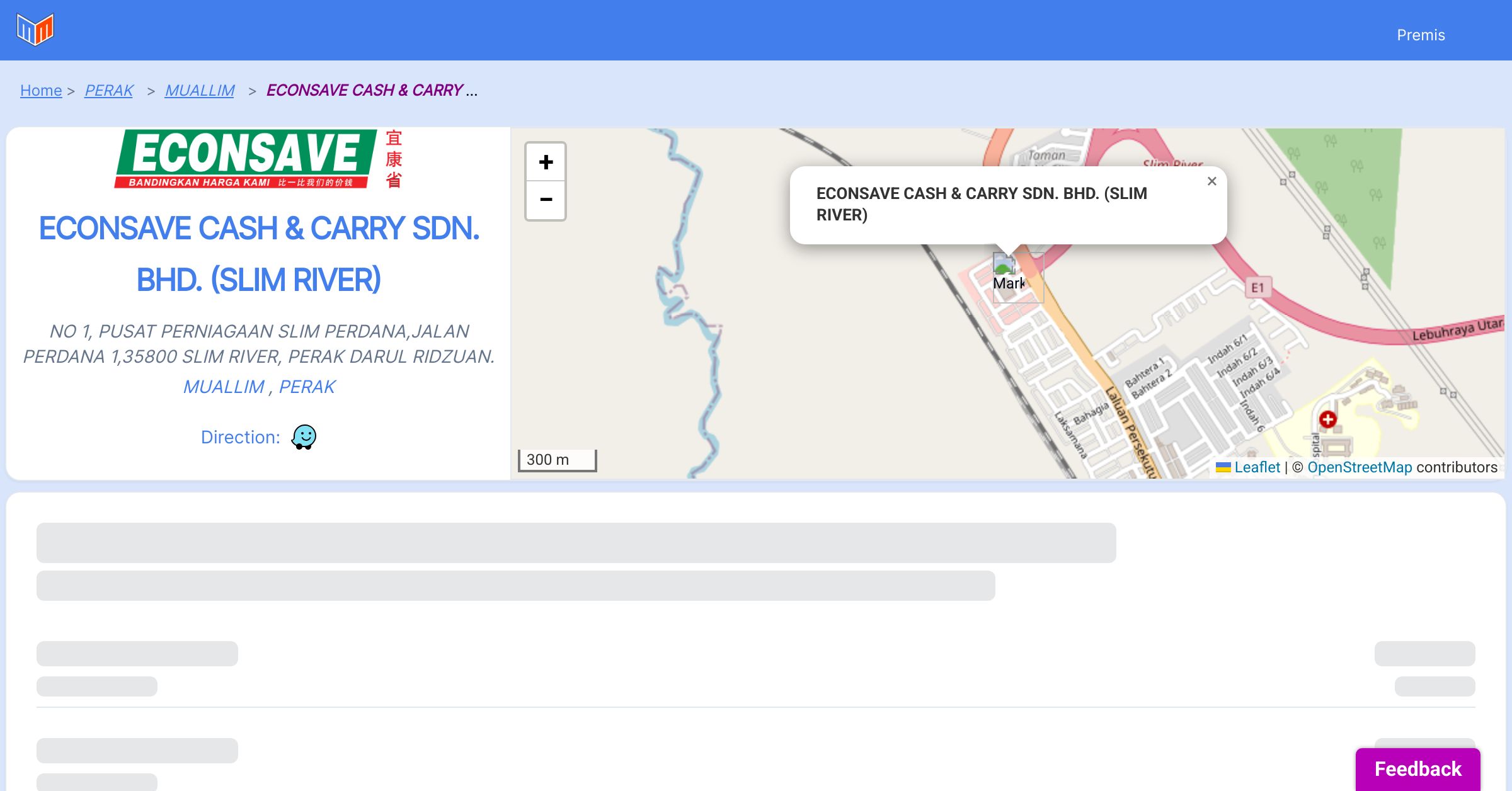Click PERAK state link under address

(x=307, y=387)
